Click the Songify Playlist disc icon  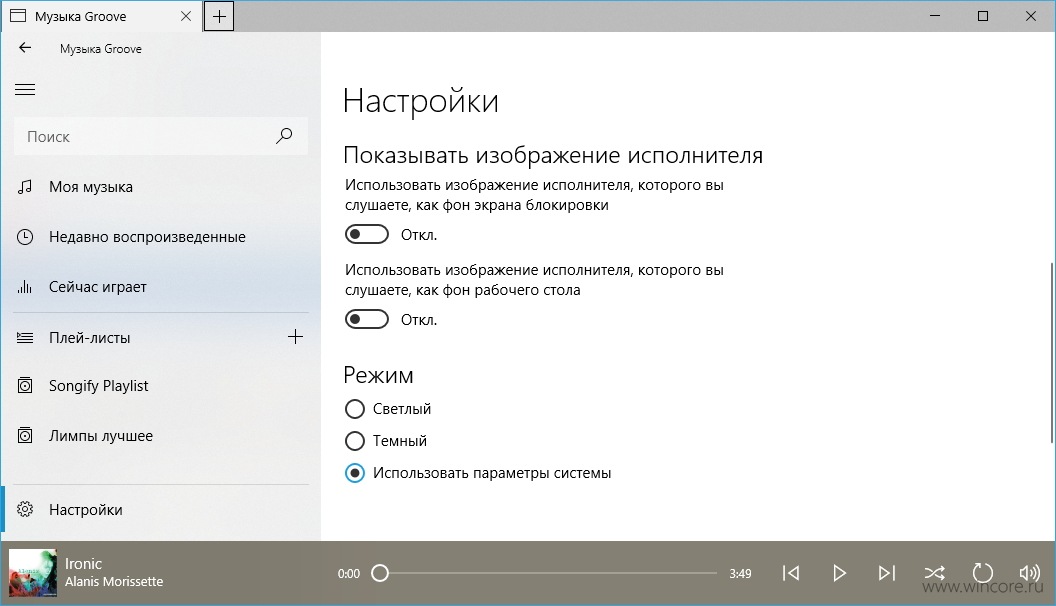tap(25, 386)
